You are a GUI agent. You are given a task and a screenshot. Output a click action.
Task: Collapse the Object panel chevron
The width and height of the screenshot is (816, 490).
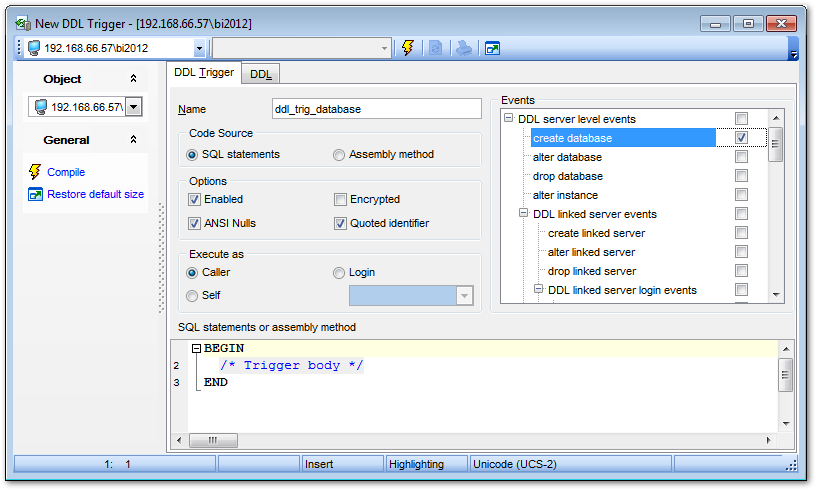click(x=133, y=79)
